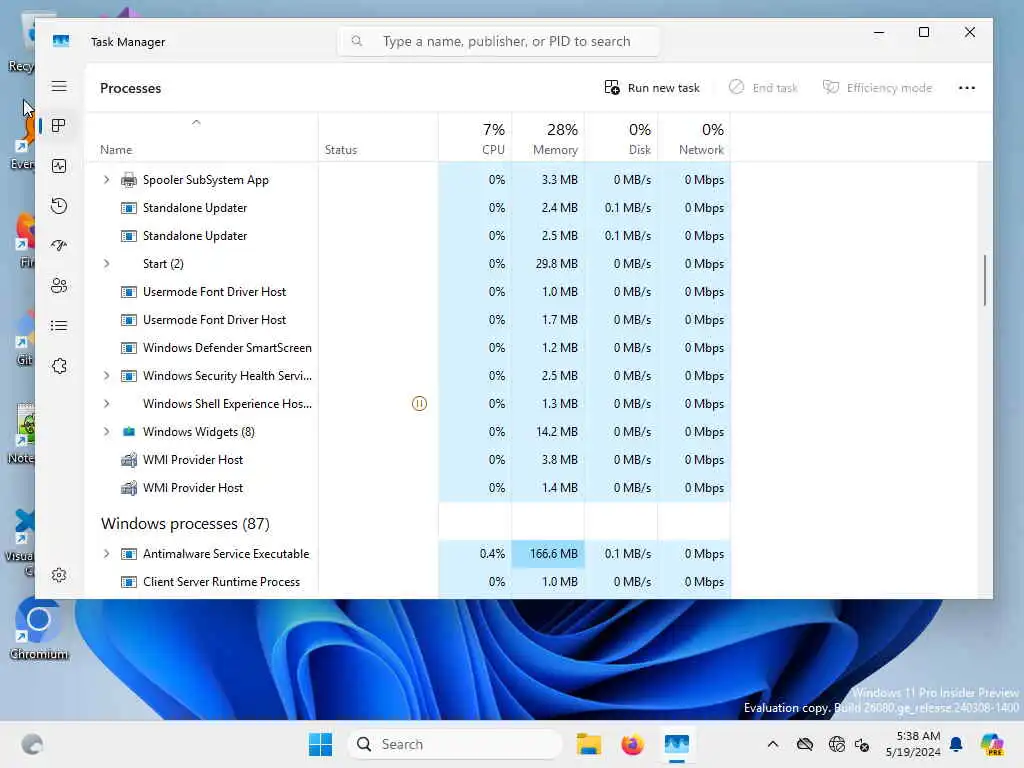Click the 166.6 MB memory cell

point(548,554)
